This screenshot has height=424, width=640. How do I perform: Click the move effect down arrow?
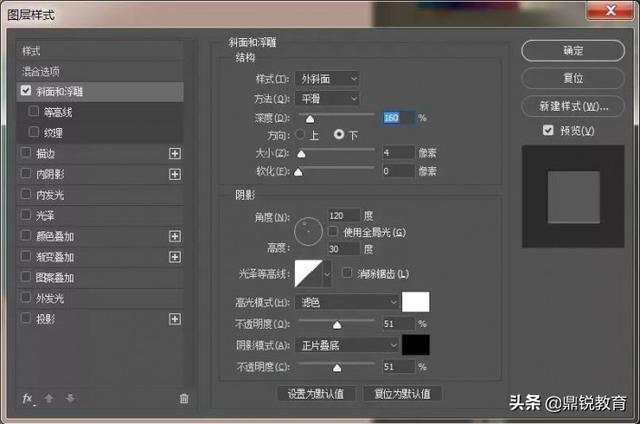70,398
